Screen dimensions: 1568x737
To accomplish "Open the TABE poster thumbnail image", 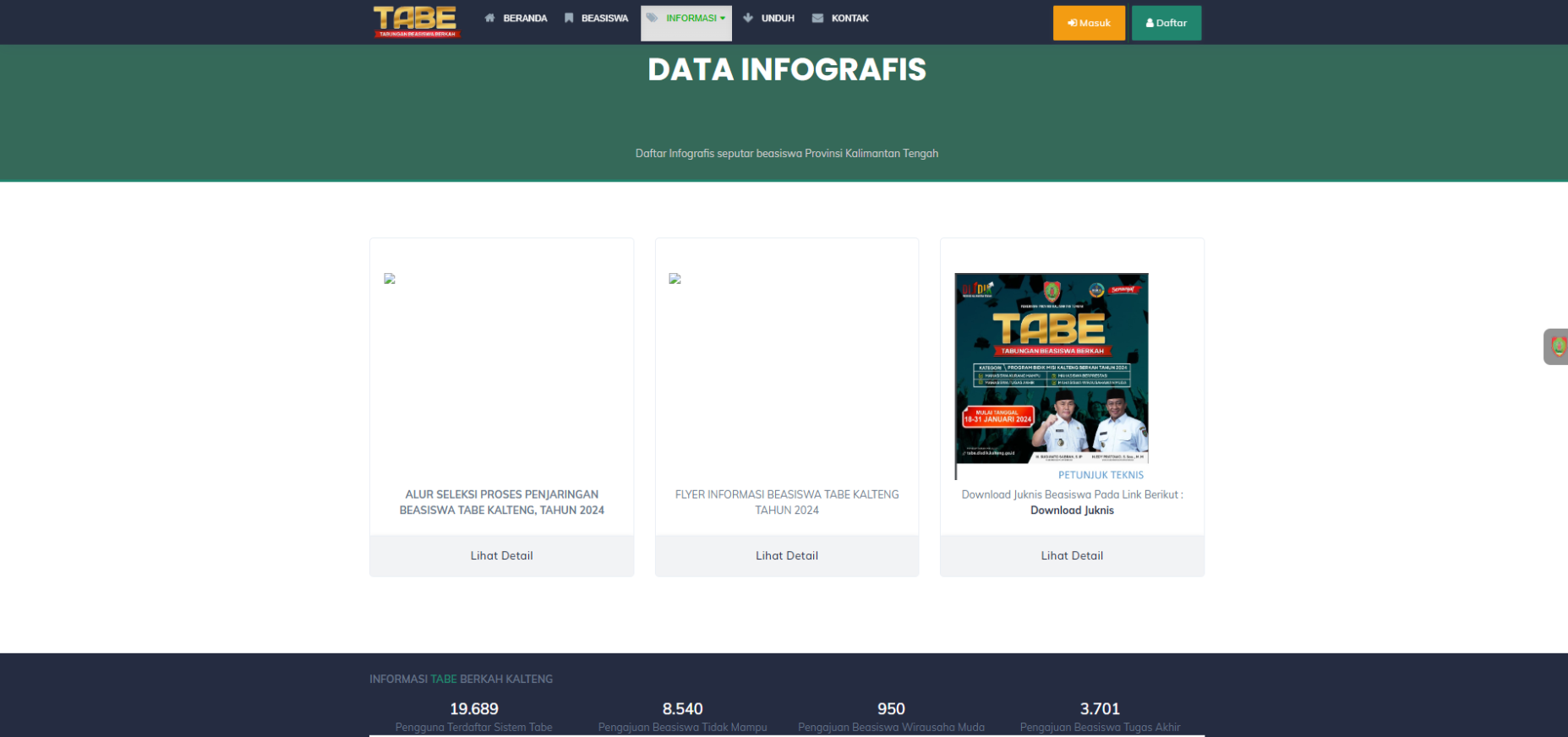I will (1052, 368).
